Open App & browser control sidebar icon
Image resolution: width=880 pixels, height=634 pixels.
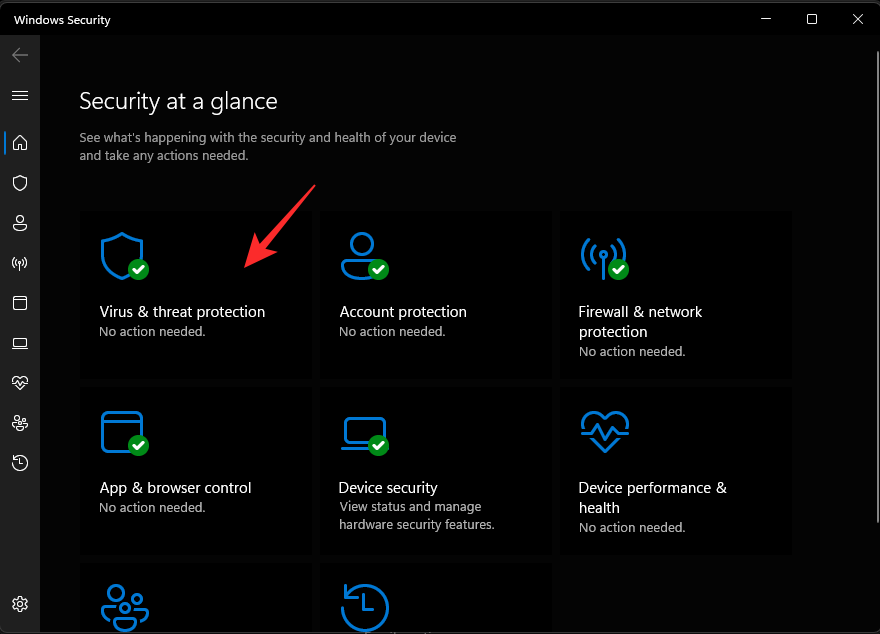click(20, 303)
